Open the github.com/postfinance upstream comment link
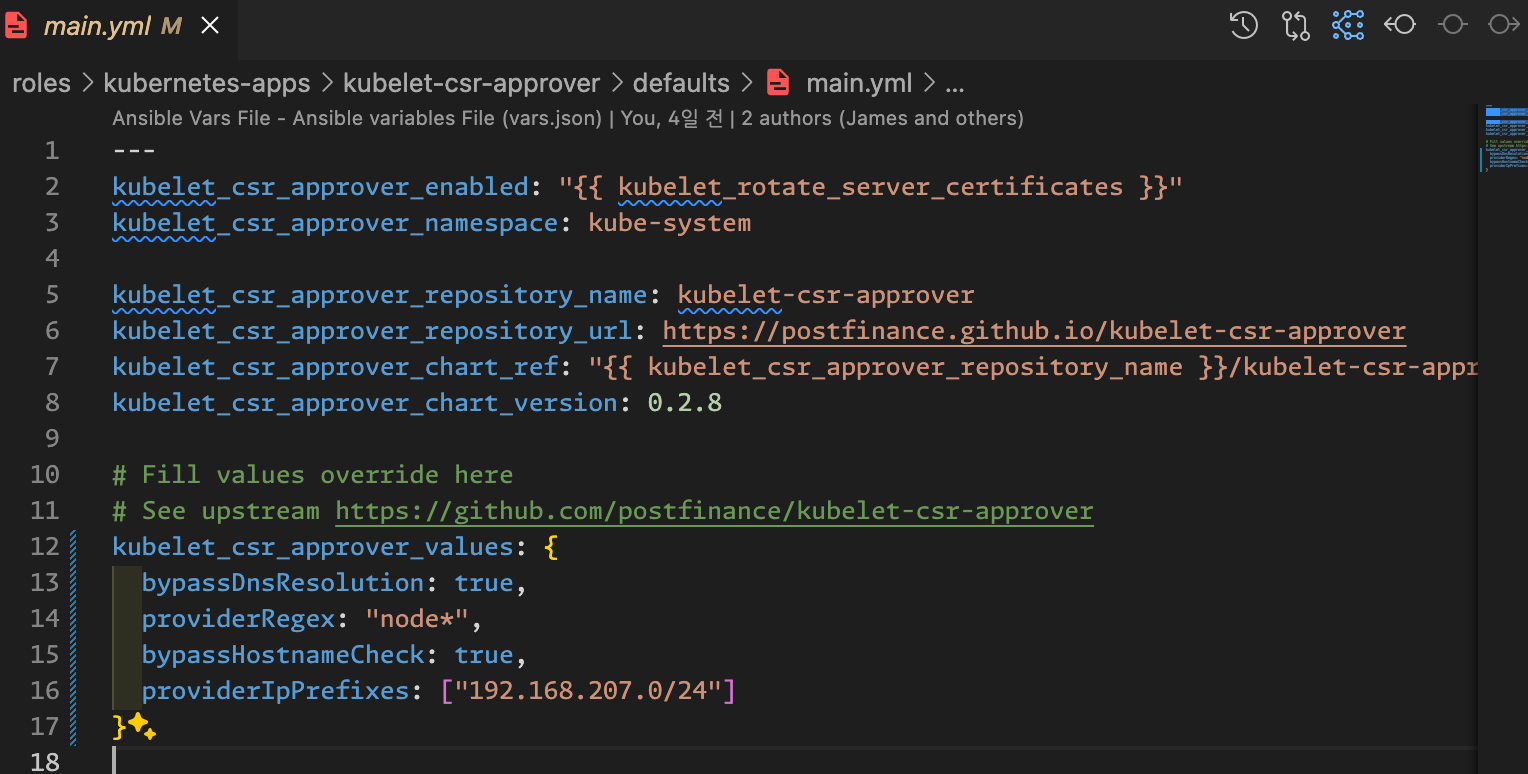Image resolution: width=1528 pixels, height=774 pixels. [x=714, y=510]
